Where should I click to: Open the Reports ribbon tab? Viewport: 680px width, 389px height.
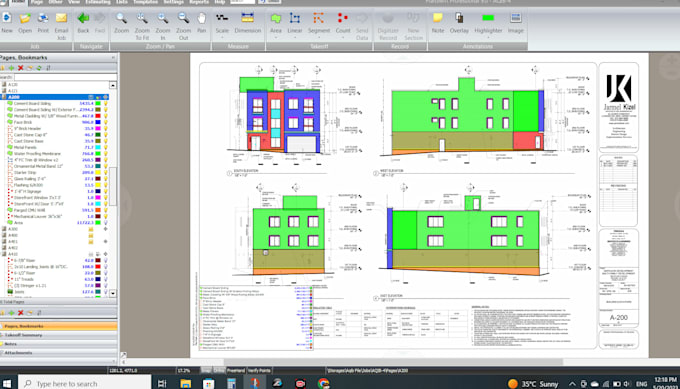tap(199, 2)
